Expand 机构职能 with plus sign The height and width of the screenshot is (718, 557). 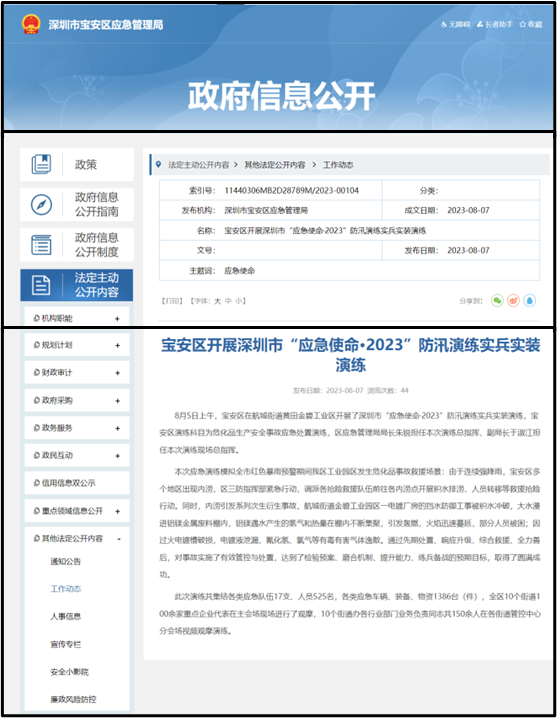(117, 319)
